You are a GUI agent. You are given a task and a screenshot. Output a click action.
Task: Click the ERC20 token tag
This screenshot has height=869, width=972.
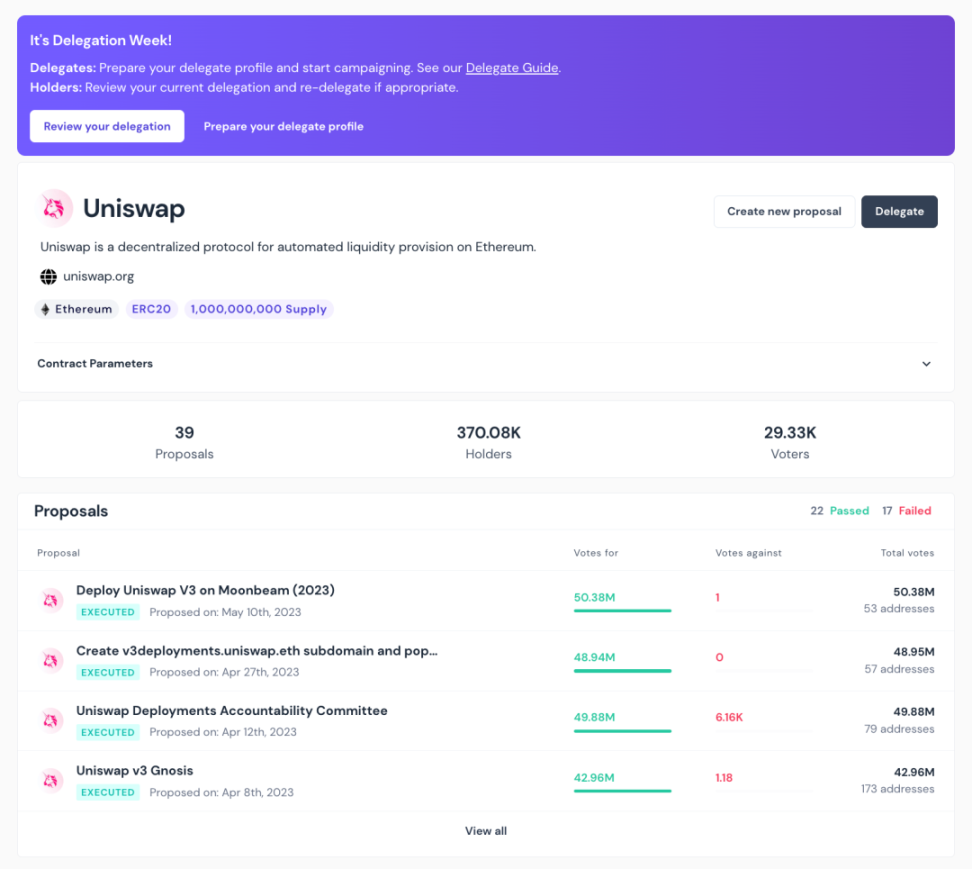pos(151,310)
